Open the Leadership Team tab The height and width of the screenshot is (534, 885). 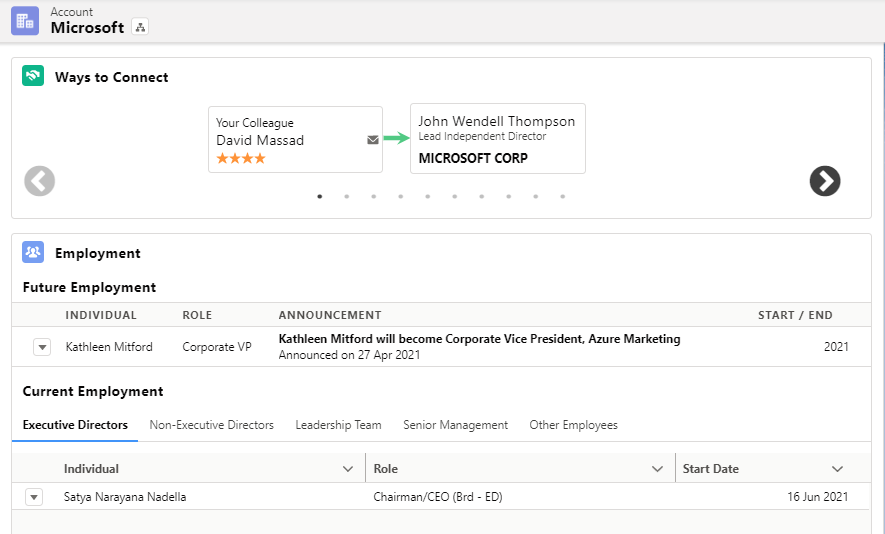[339, 425]
